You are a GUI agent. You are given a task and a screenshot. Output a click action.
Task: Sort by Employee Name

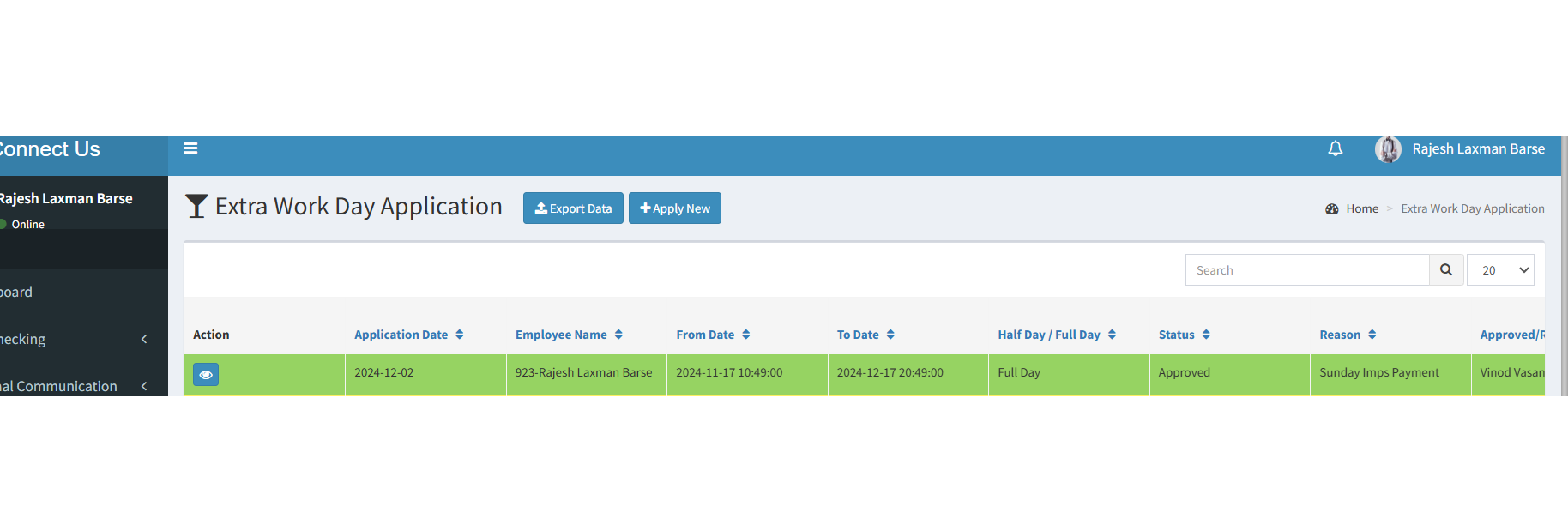click(569, 335)
